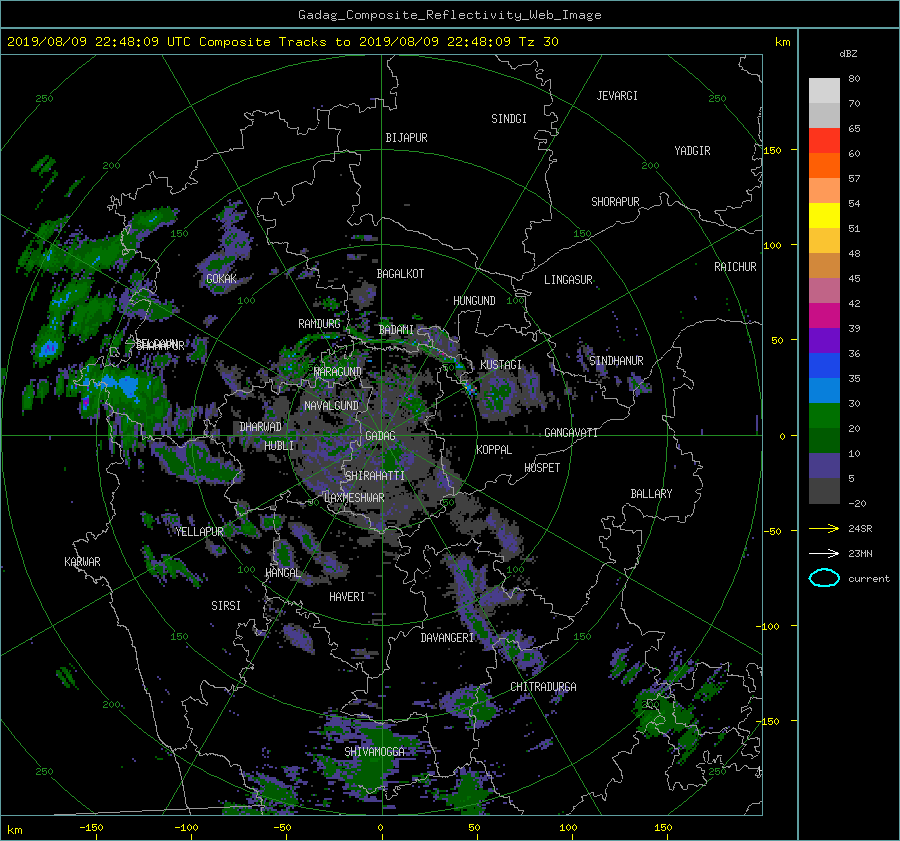Click the JEVARGI city label
This screenshot has height=841, width=900.
pyautogui.click(x=617, y=96)
